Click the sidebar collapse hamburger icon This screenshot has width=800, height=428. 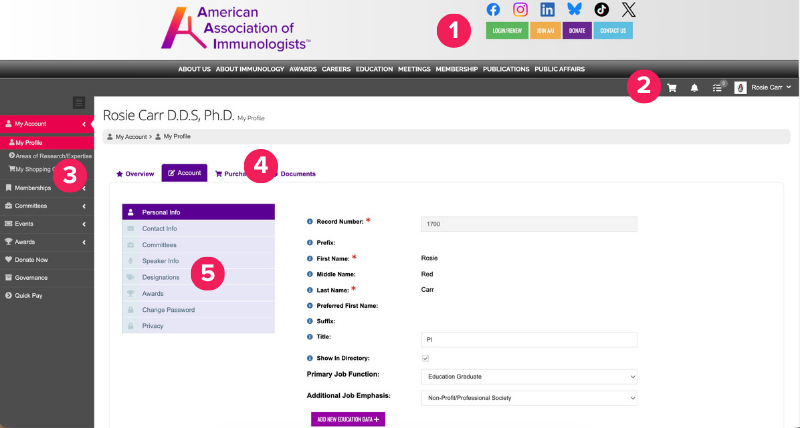pos(79,102)
